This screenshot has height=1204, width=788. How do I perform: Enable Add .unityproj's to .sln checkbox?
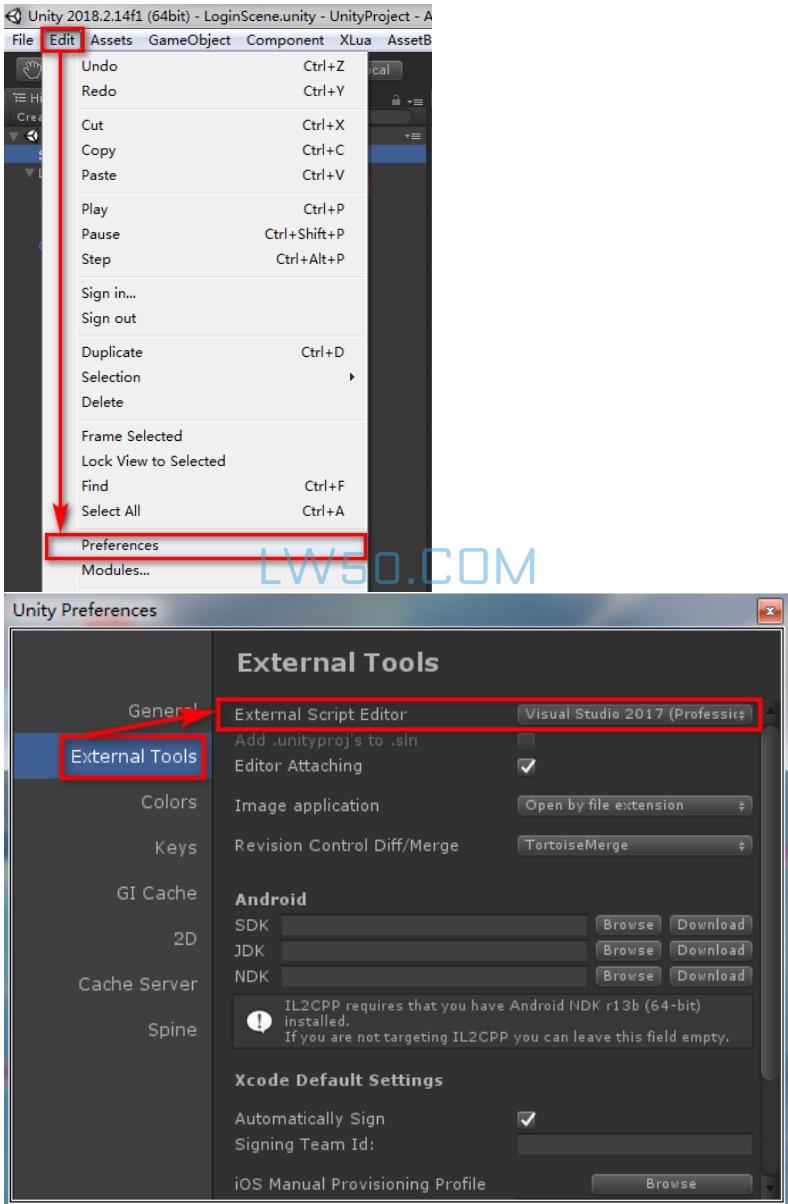click(527, 741)
